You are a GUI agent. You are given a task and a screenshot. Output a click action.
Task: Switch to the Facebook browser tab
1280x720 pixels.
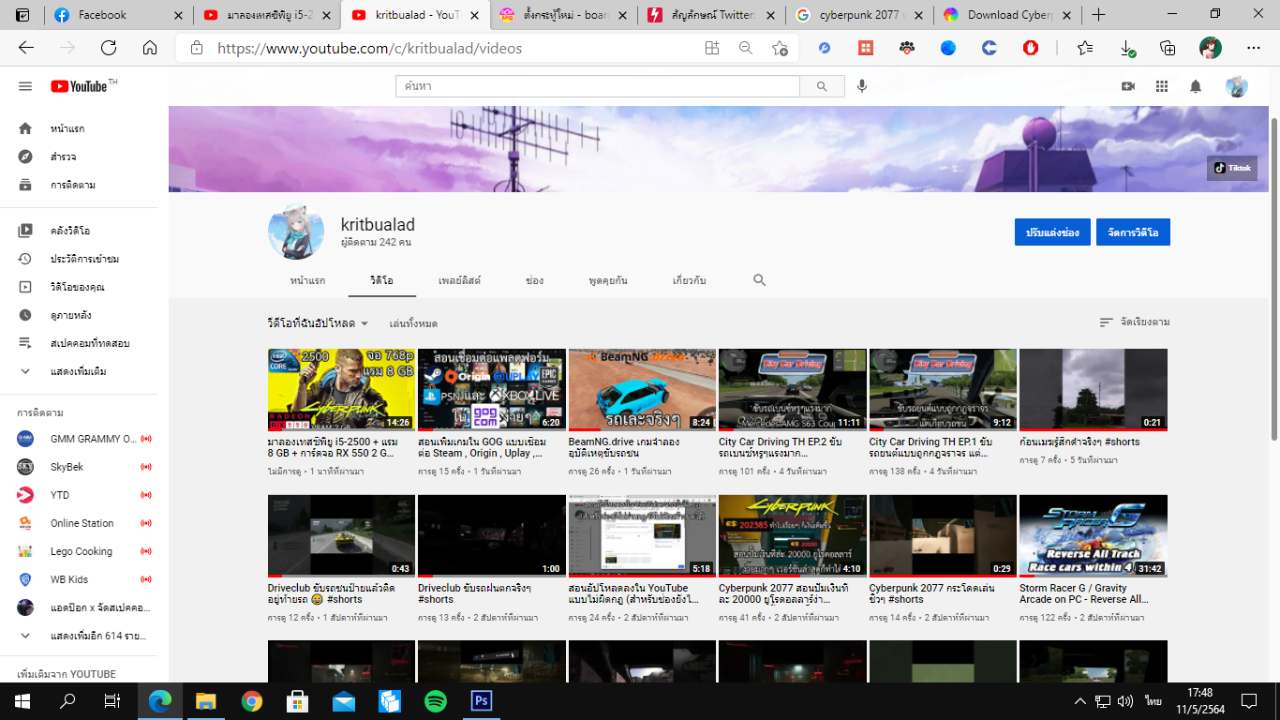point(117,15)
